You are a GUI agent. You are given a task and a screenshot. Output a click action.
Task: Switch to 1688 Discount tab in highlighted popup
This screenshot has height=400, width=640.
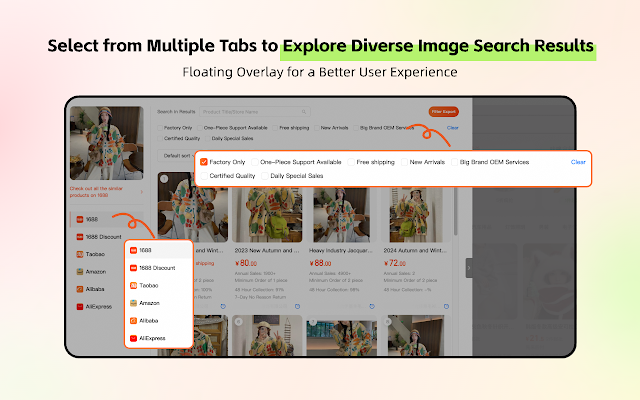pos(159,268)
